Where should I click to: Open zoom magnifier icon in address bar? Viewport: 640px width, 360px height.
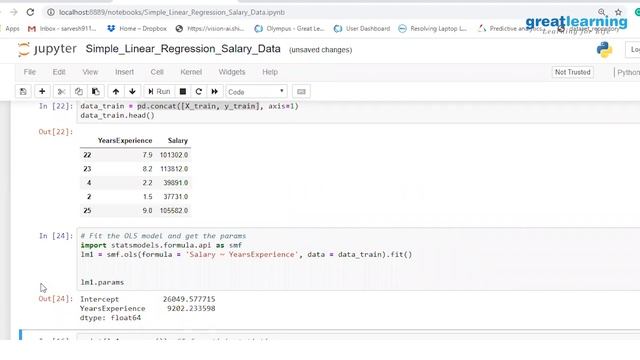click(x=602, y=12)
